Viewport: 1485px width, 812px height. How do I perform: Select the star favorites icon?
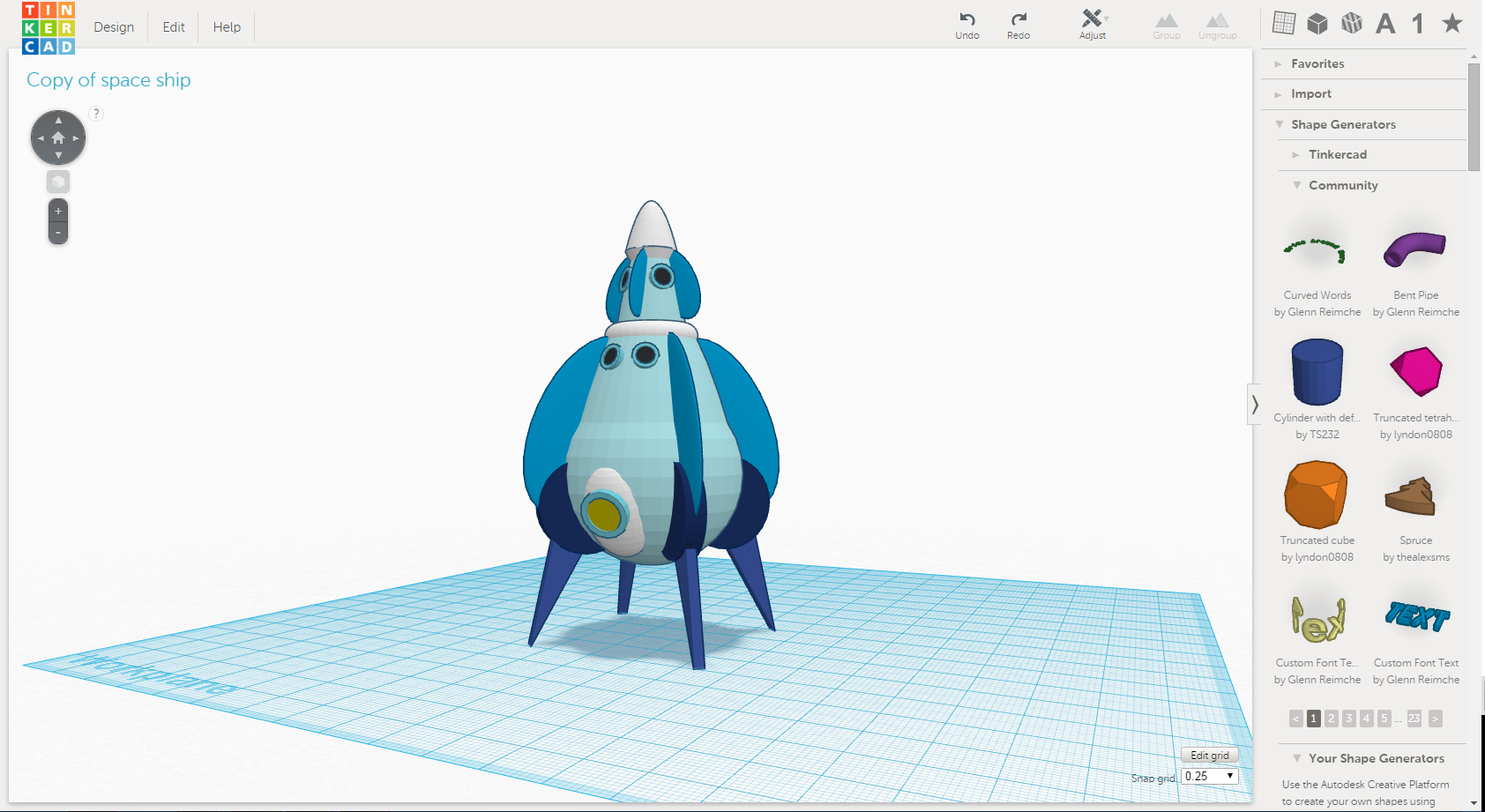(x=1452, y=23)
